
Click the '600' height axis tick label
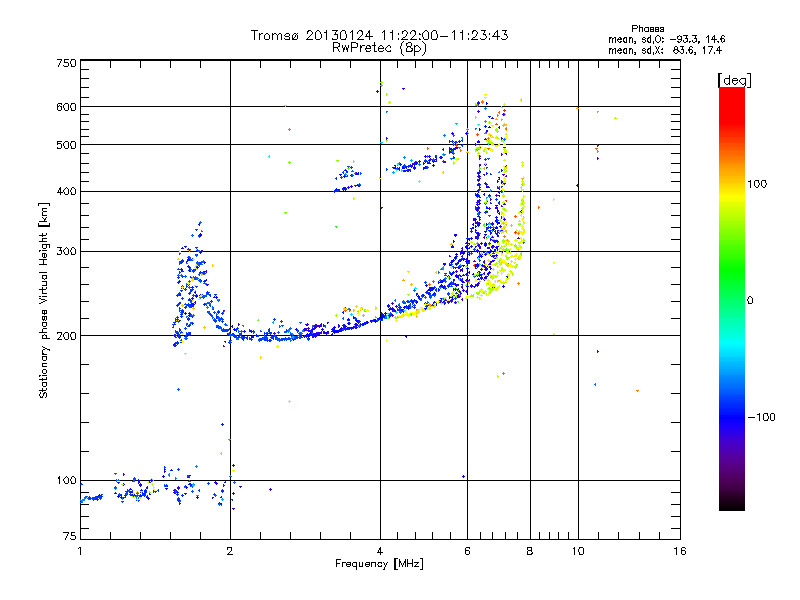pyautogui.click(x=66, y=107)
